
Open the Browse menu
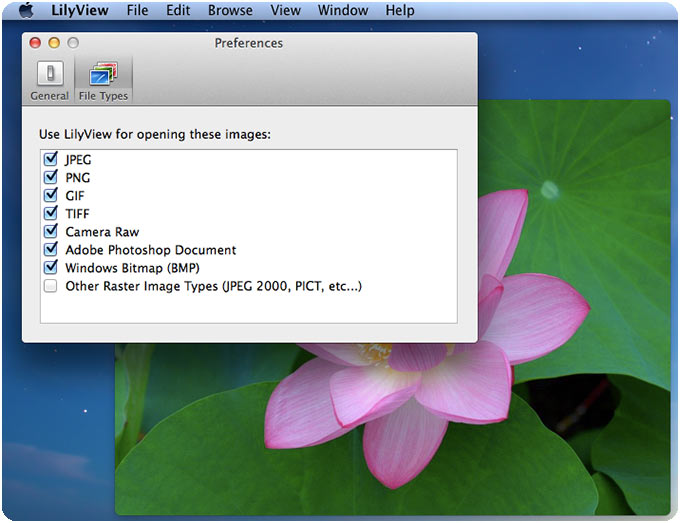230,10
